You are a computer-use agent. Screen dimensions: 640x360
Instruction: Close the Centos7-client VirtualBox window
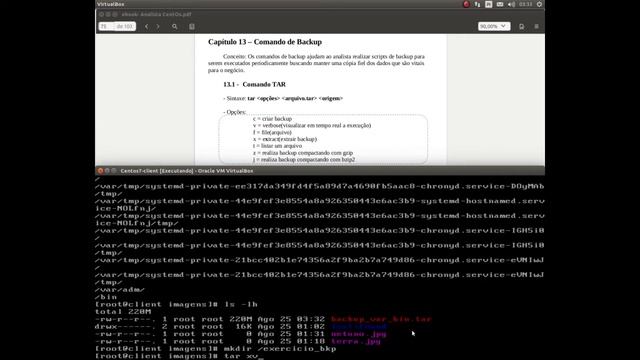[100, 171]
